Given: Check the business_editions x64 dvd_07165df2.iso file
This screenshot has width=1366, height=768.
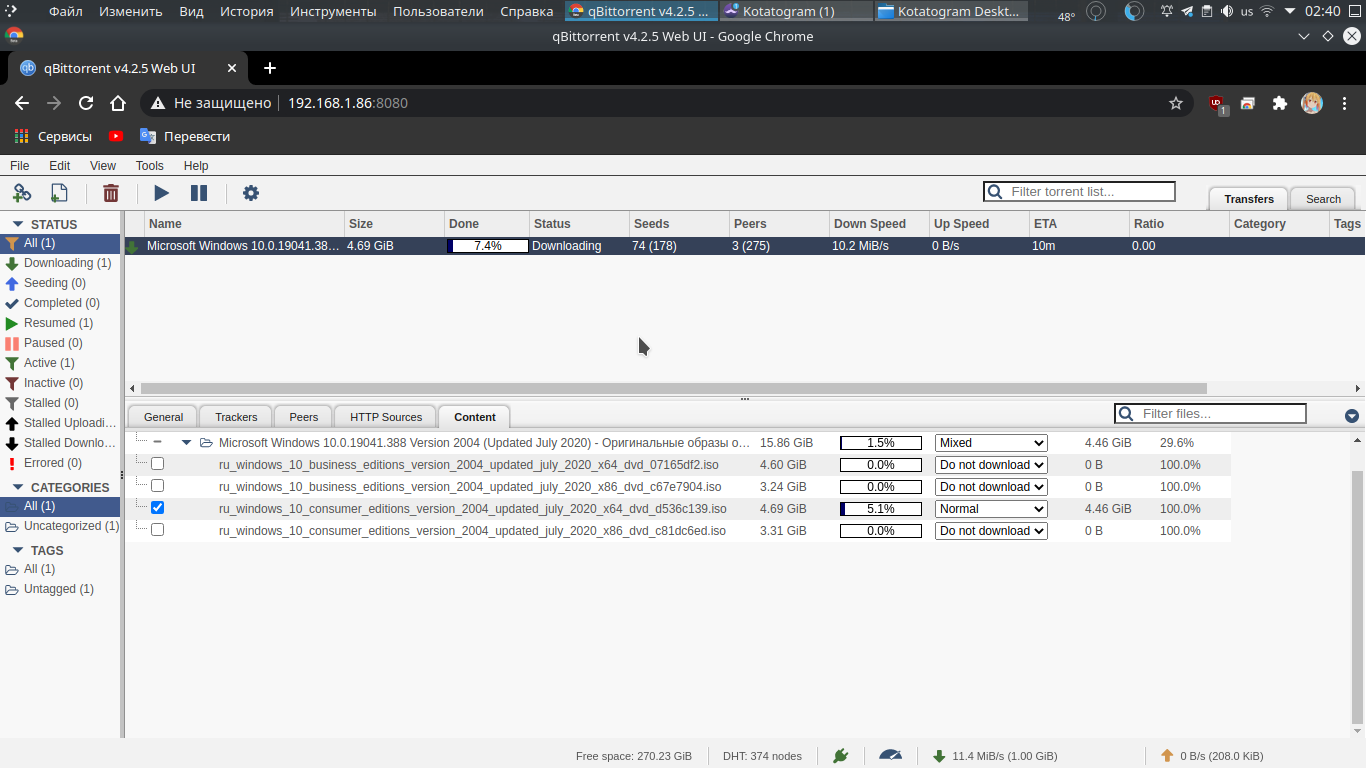Looking at the screenshot, I should pyautogui.click(x=157, y=464).
